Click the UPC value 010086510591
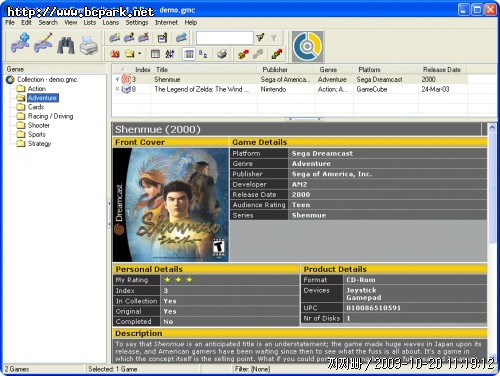This screenshot has height=376, width=500. click(x=373, y=308)
